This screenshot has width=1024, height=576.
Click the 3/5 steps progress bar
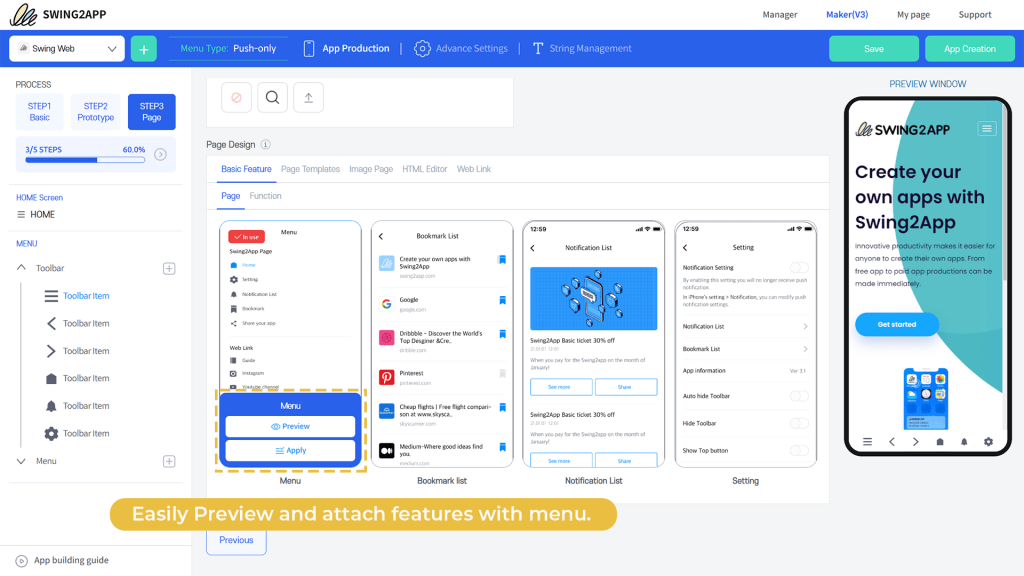tap(85, 160)
